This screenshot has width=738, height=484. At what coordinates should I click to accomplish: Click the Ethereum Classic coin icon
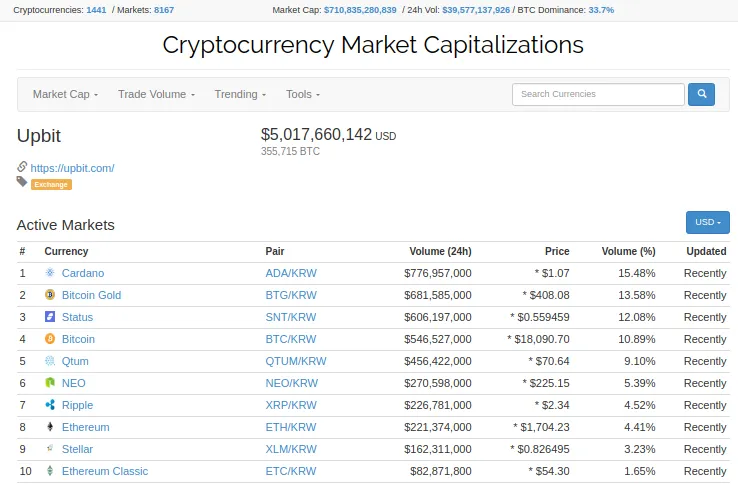coord(50,470)
